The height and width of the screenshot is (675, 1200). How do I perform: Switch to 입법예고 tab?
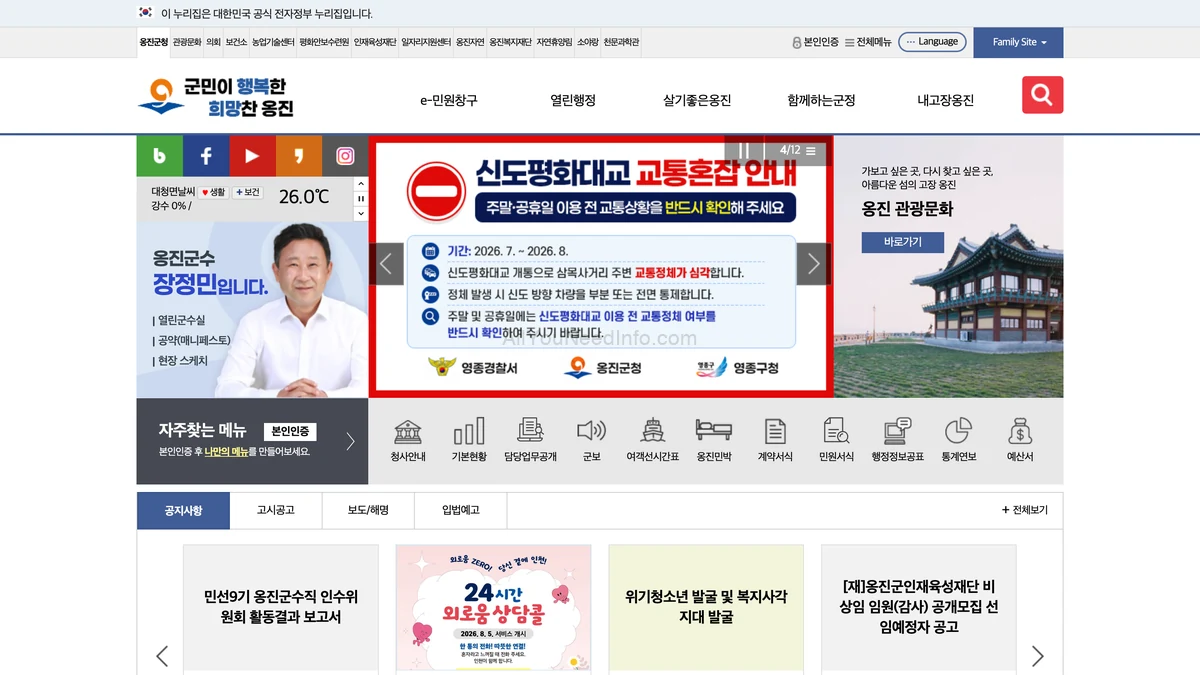461,510
